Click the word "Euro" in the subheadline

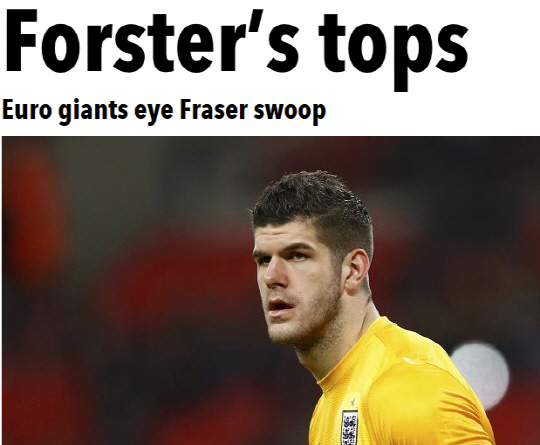pyautogui.click(x=26, y=110)
